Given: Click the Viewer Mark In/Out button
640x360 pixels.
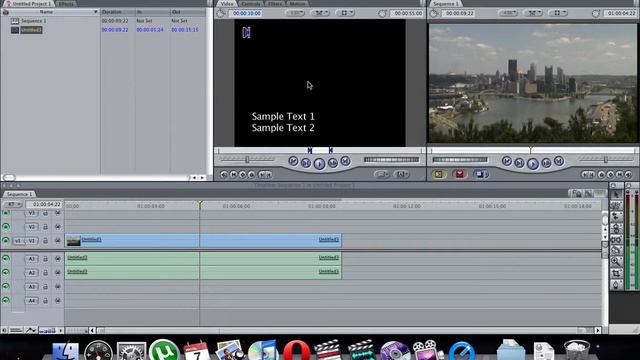Looking at the screenshot, I should (x=264, y=175).
